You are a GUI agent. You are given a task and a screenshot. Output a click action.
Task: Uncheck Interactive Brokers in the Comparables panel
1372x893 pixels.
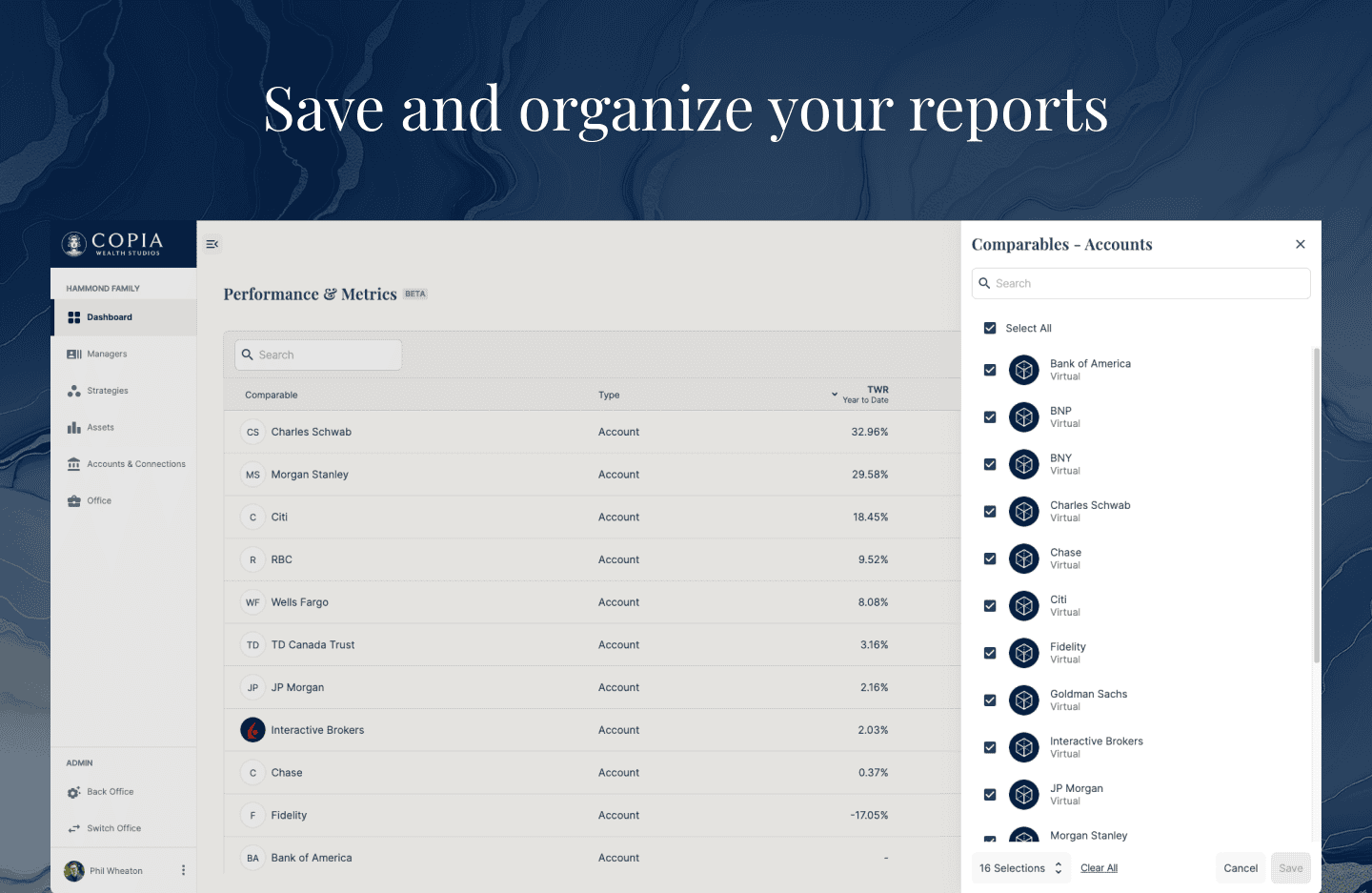tap(990, 747)
